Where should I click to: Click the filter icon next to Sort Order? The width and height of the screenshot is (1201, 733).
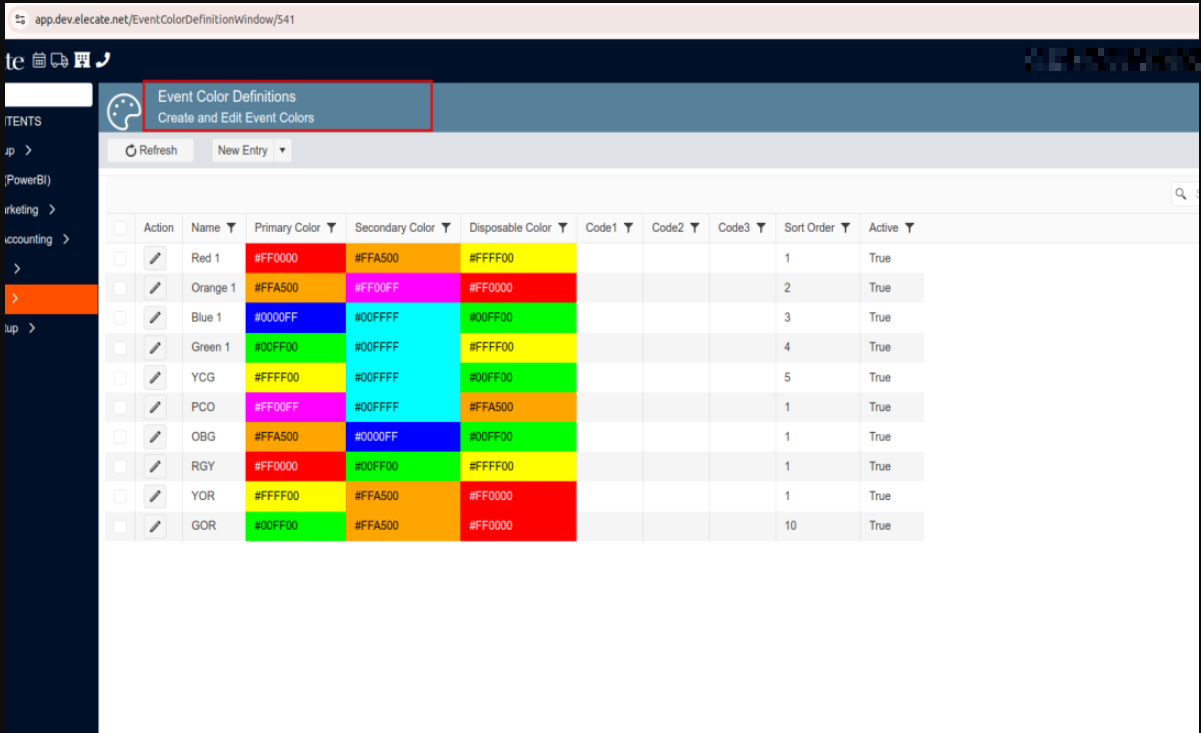845,228
